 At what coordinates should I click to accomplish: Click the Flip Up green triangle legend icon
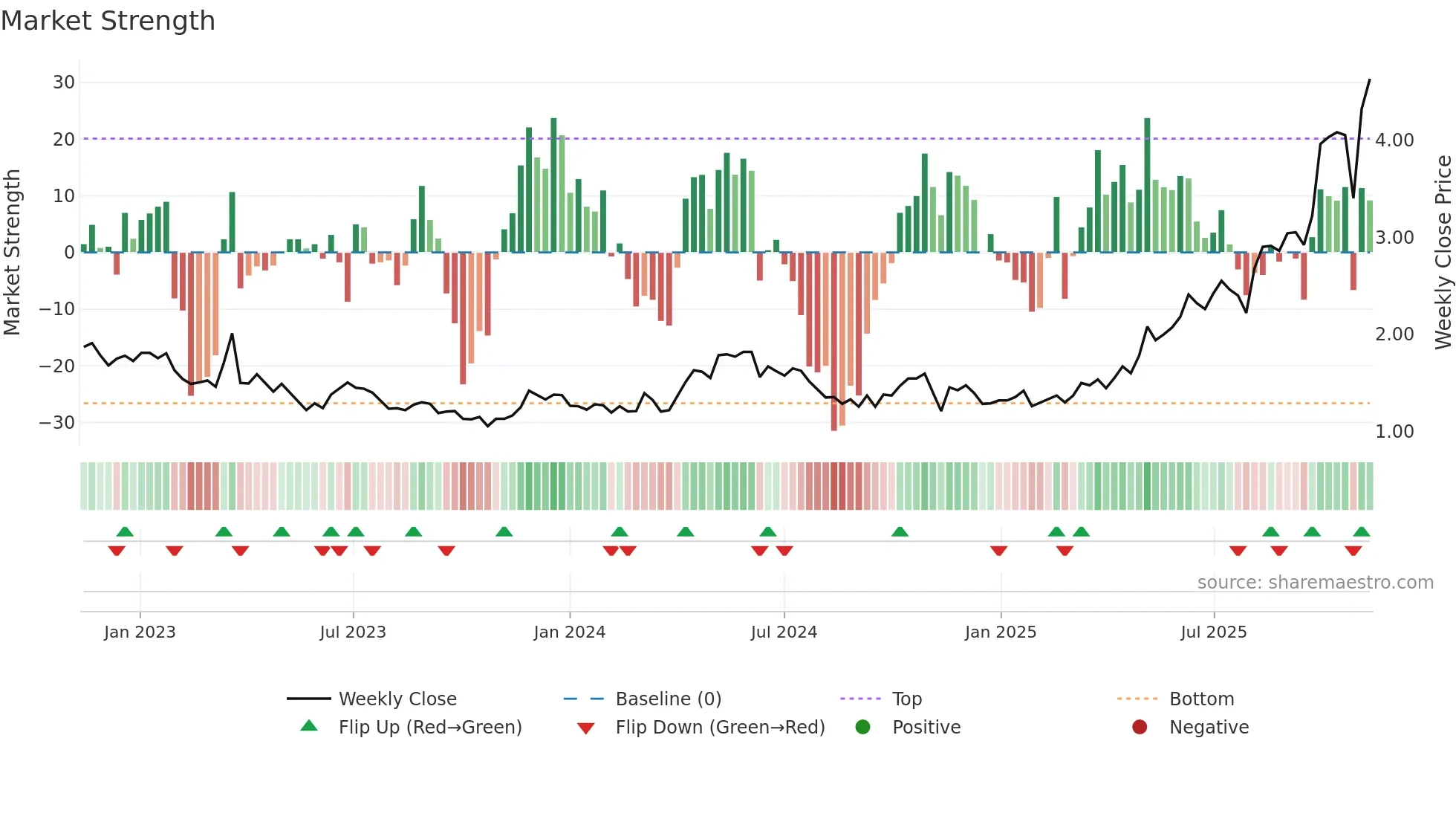click(x=309, y=726)
